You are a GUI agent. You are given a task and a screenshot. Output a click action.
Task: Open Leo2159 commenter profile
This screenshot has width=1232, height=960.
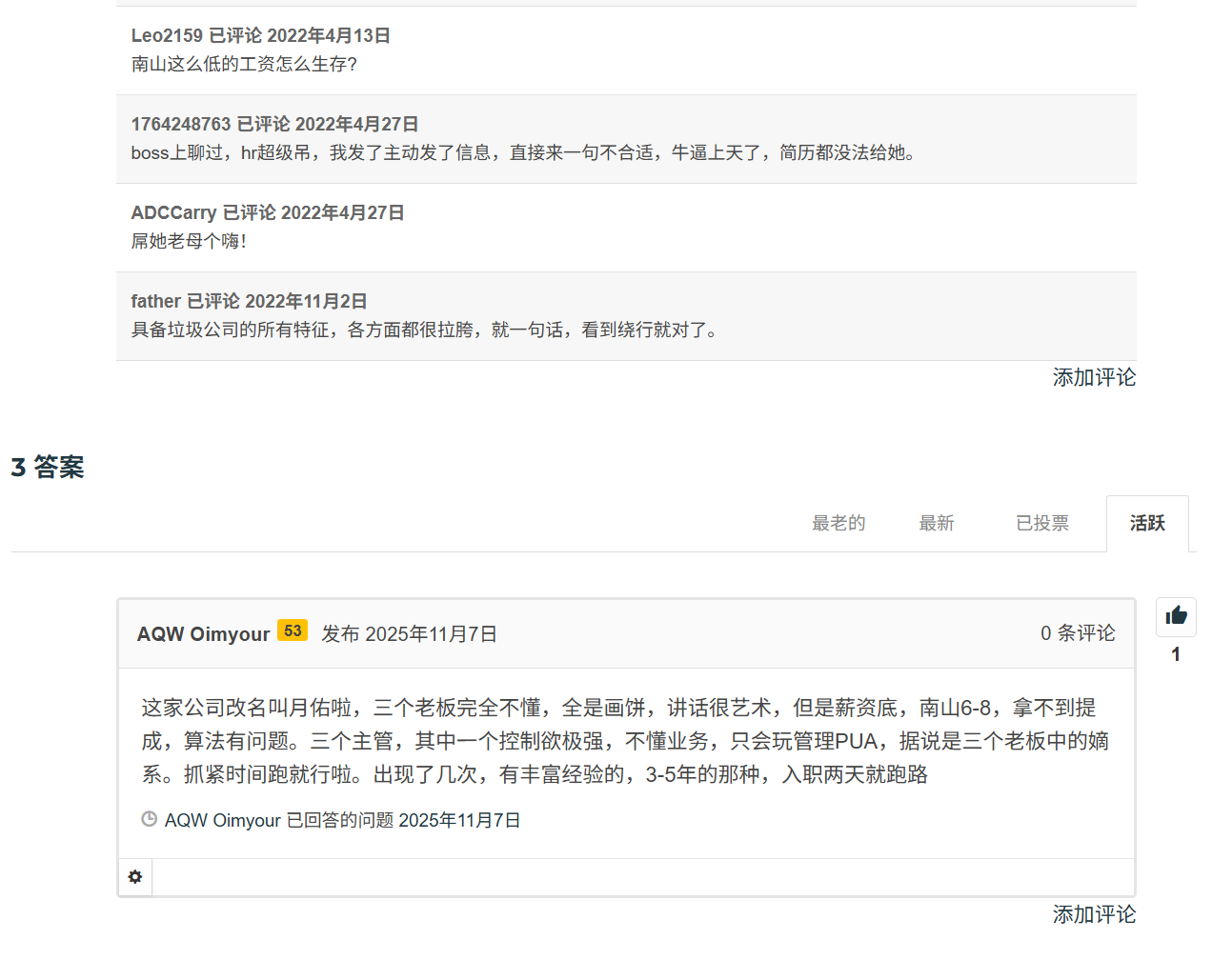pos(167,35)
